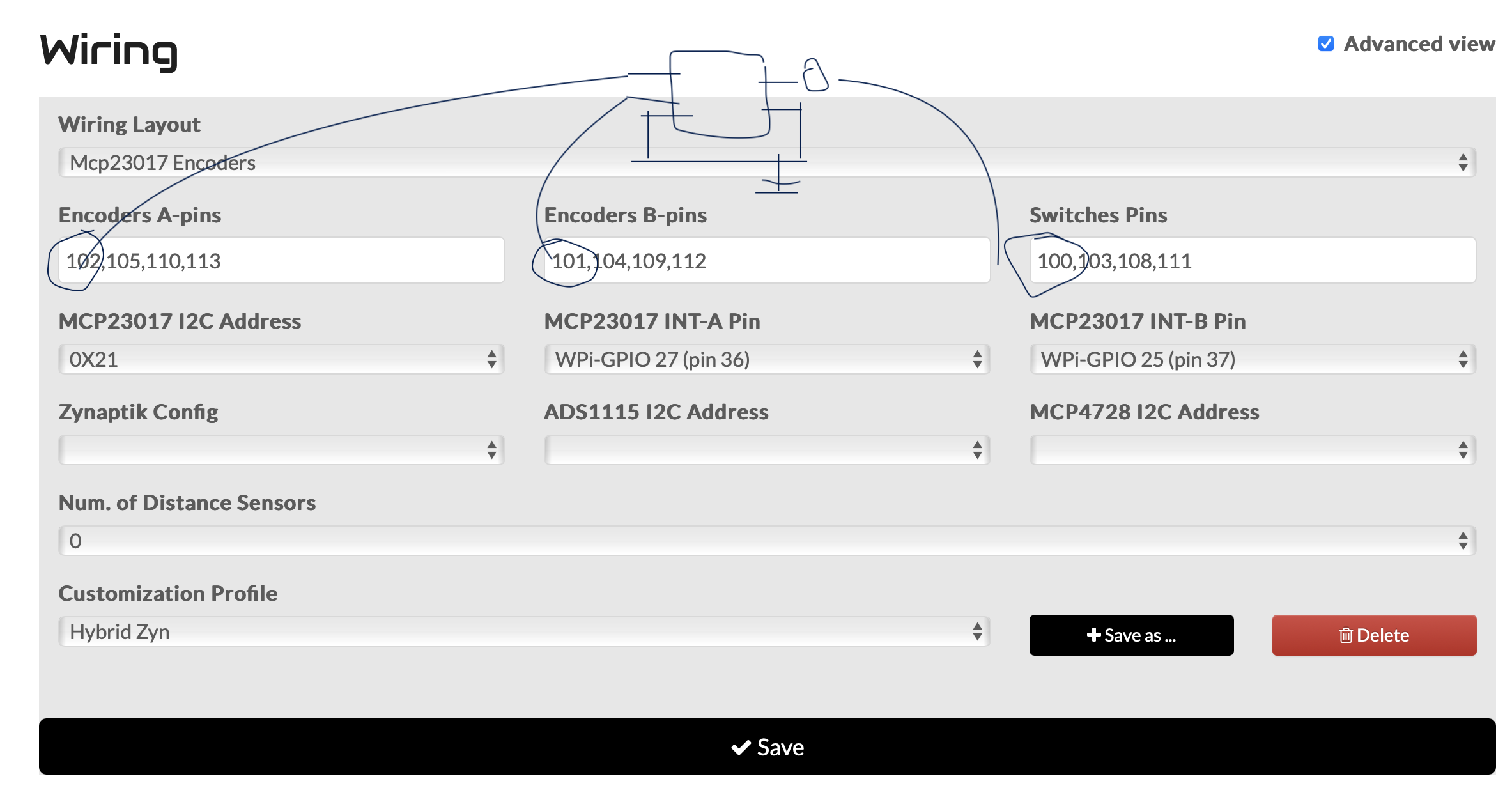Open the MCP23017 INT-B Pin dropdown
This screenshot has width=1512, height=804.
point(1253,359)
